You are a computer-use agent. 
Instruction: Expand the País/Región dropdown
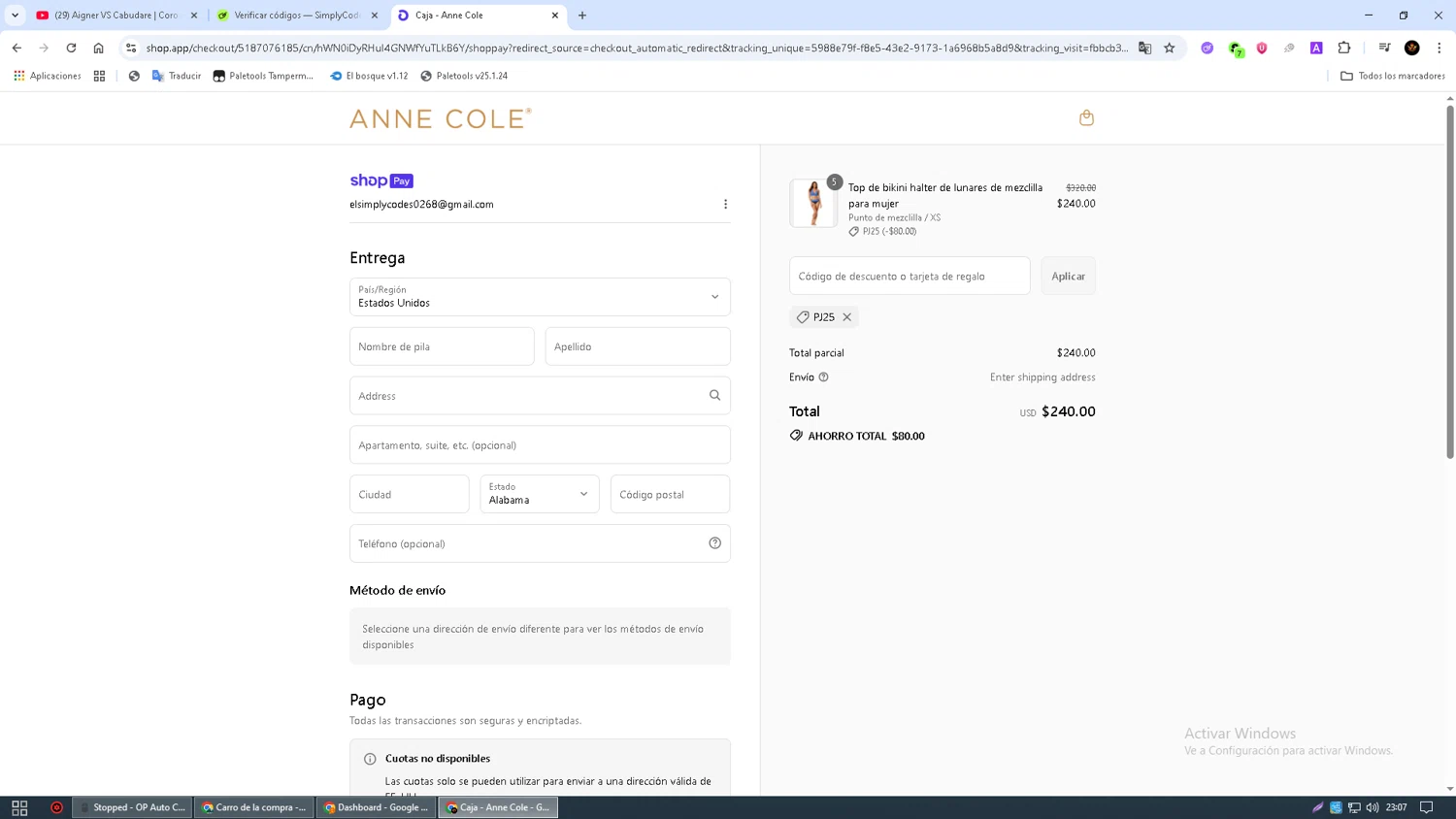540,297
